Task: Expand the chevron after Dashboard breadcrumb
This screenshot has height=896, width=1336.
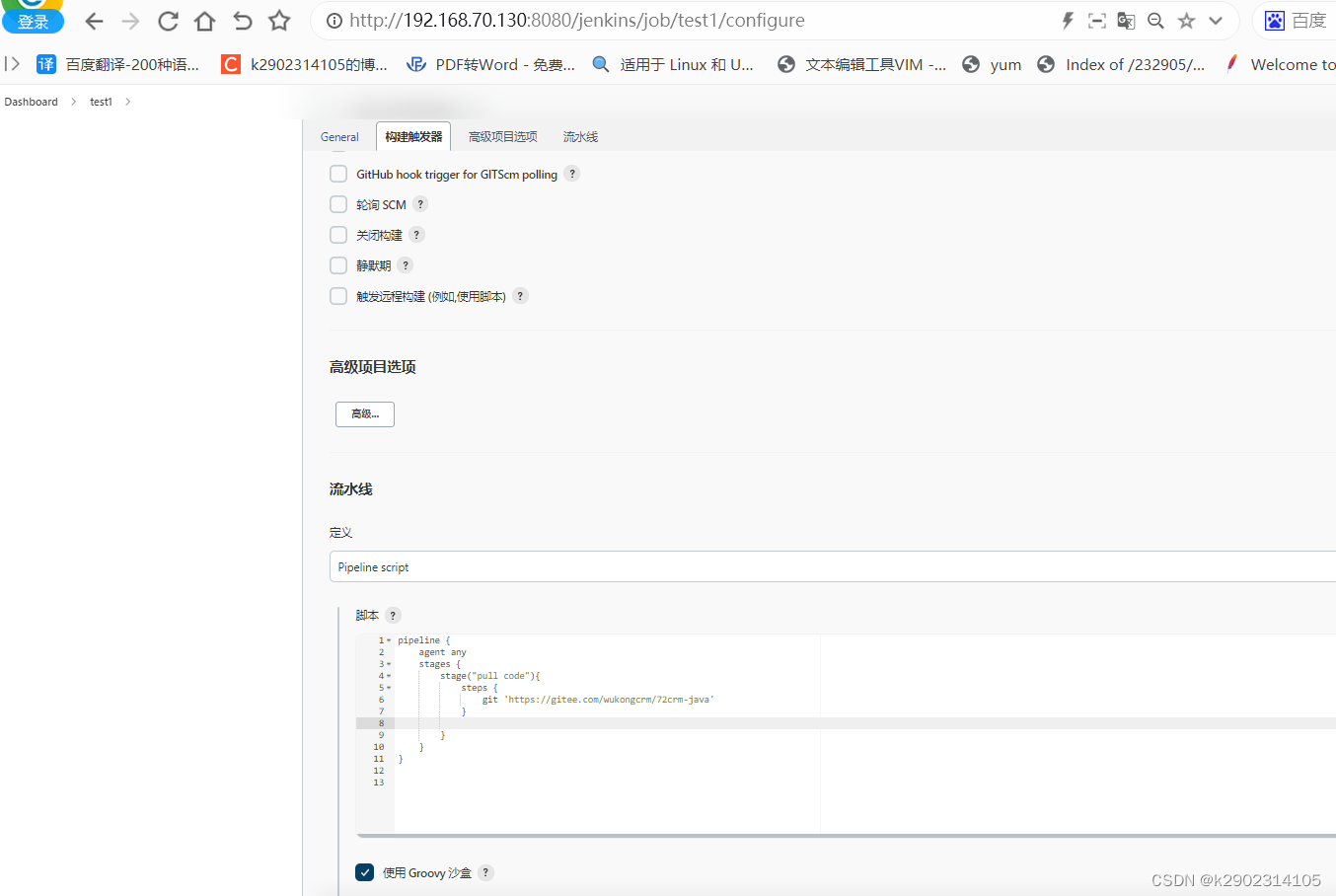Action: (73, 102)
